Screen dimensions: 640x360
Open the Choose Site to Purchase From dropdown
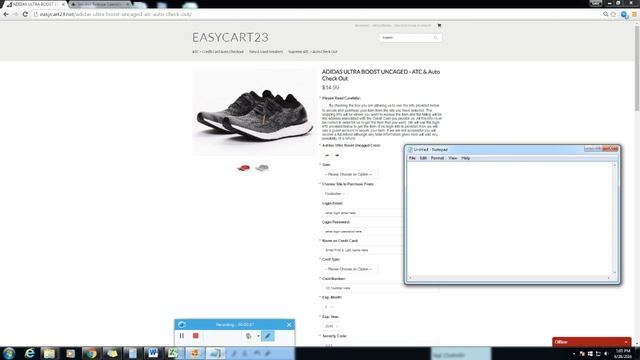pos(335,193)
